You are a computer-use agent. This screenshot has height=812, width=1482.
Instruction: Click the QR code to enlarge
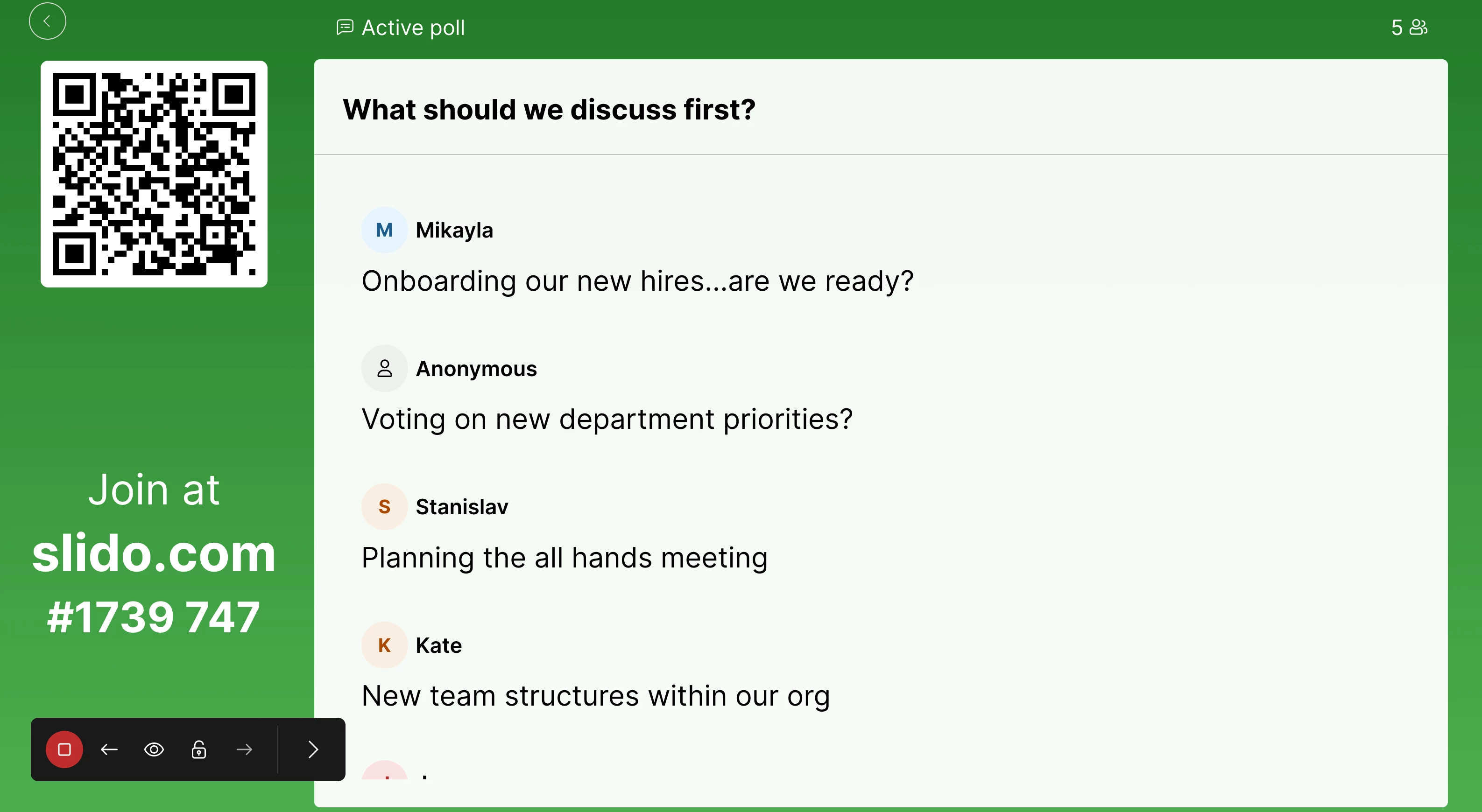(x=154, y=174)
